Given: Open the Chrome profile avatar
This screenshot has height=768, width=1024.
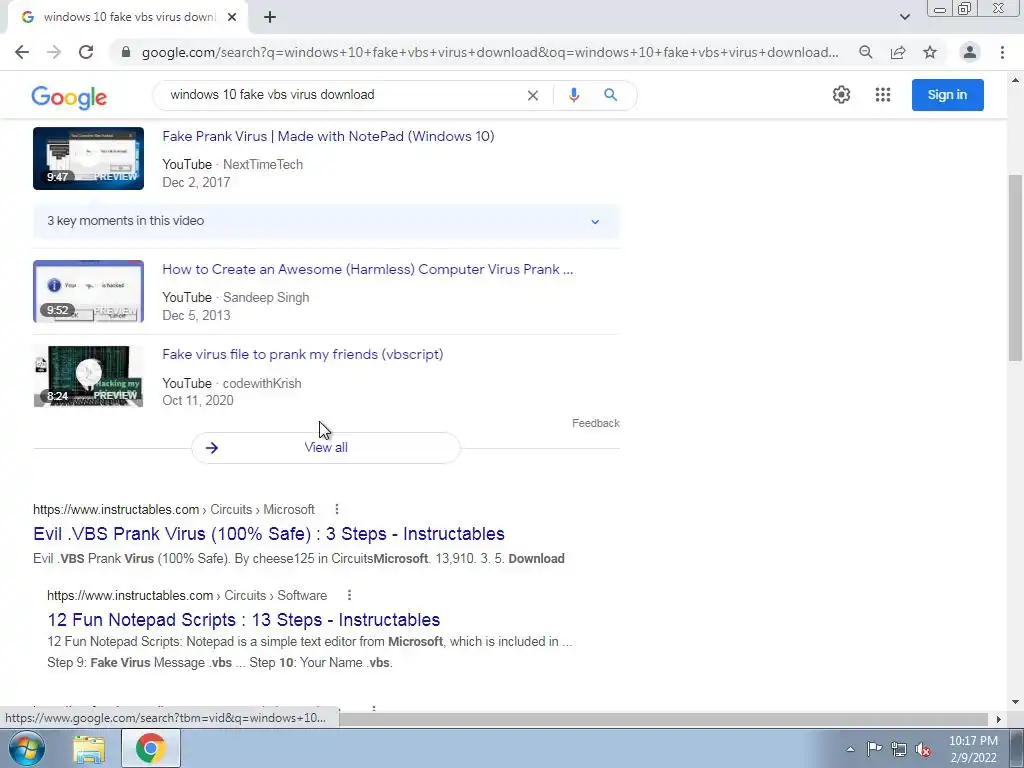Looking at the screenshot, I should point(970,52).
